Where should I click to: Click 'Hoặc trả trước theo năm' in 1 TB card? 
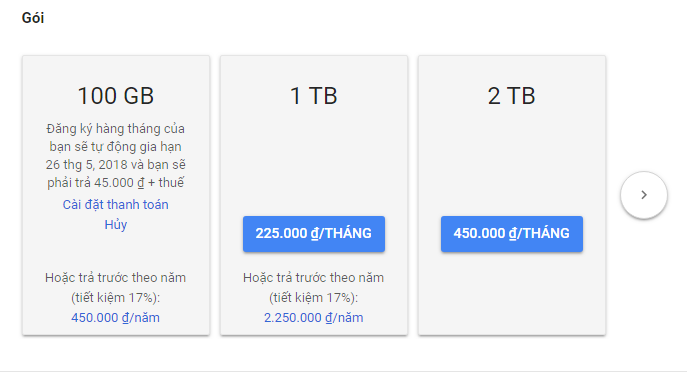coord(313,278)
